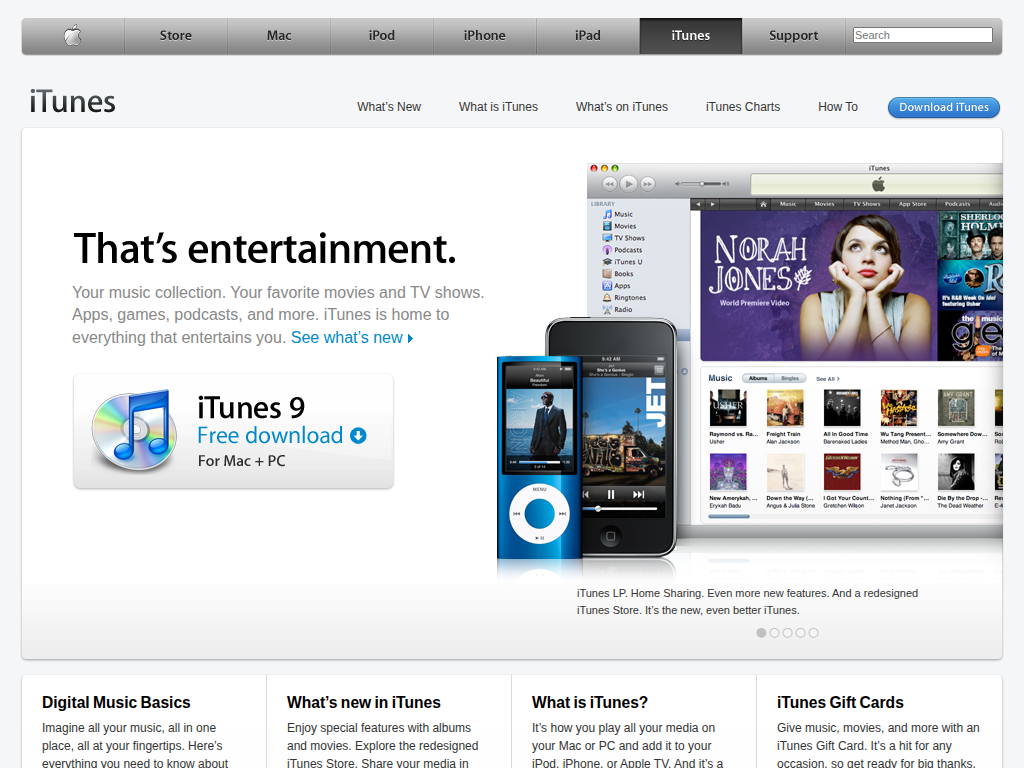Select the fifth carousel dot
Screen dimensions: 1024x768
(813, 633)
